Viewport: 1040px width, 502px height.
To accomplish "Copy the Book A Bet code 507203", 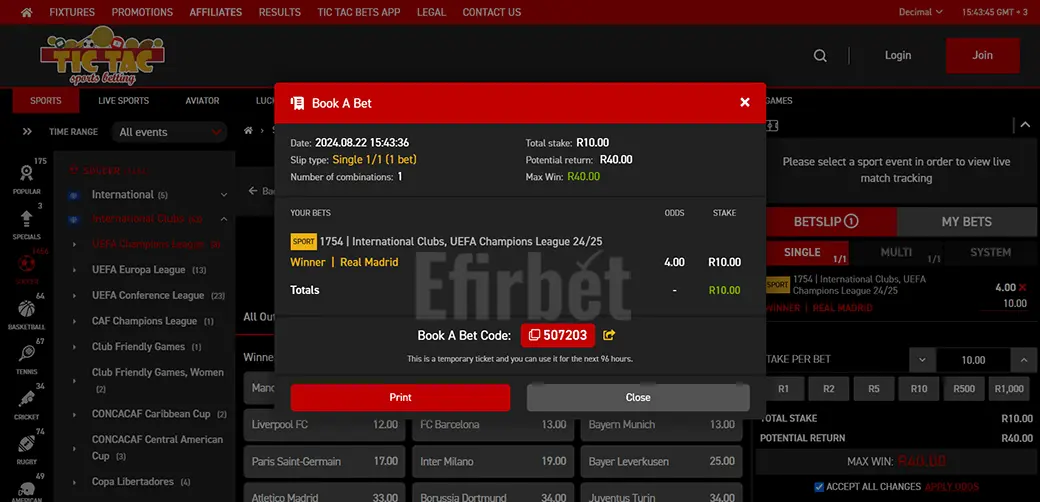I will click(558, 336).
